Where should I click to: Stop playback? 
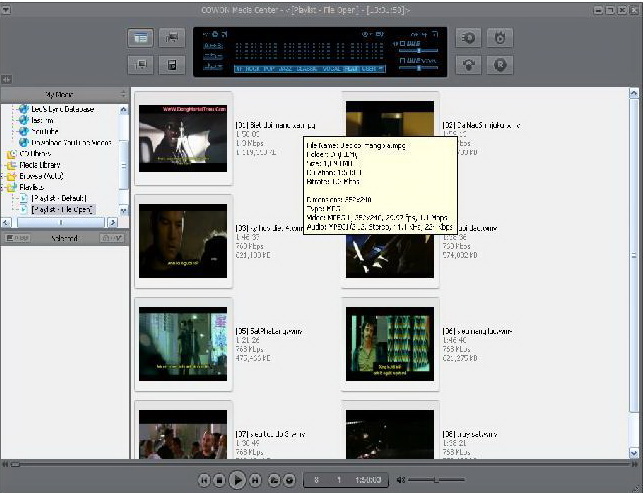219,479
